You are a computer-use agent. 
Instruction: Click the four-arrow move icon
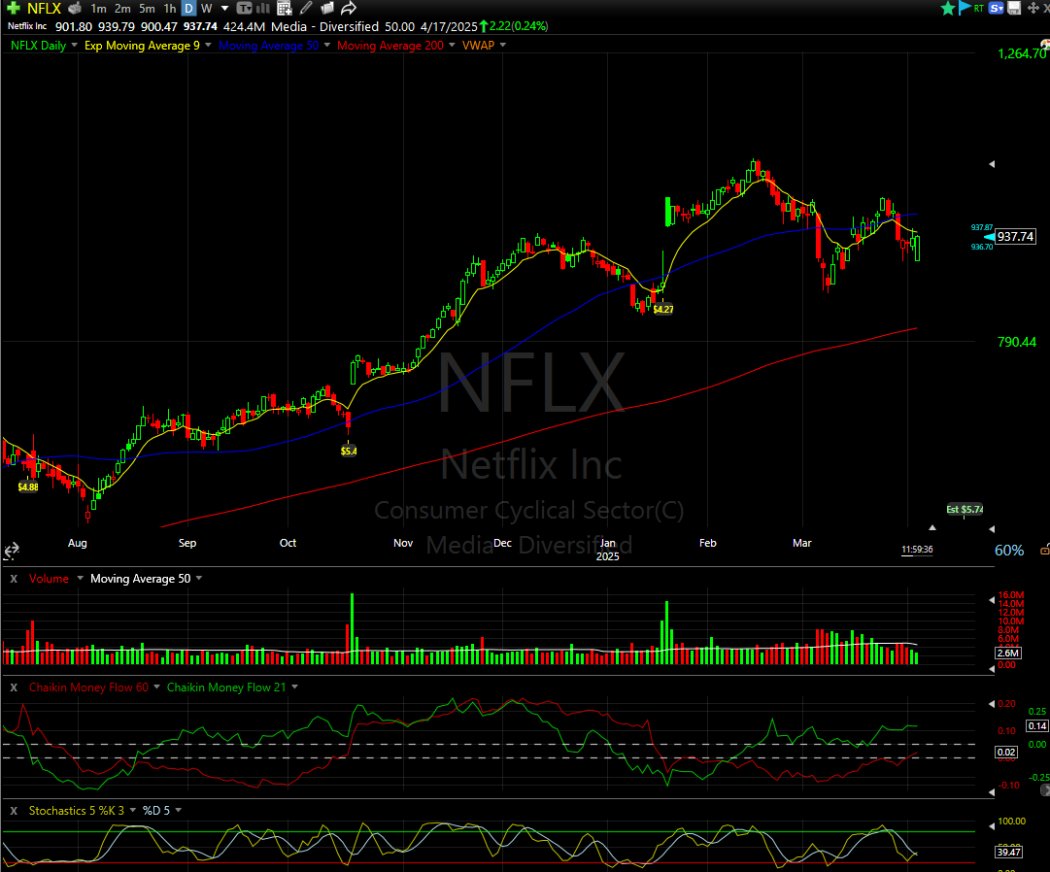[1033, 8]
